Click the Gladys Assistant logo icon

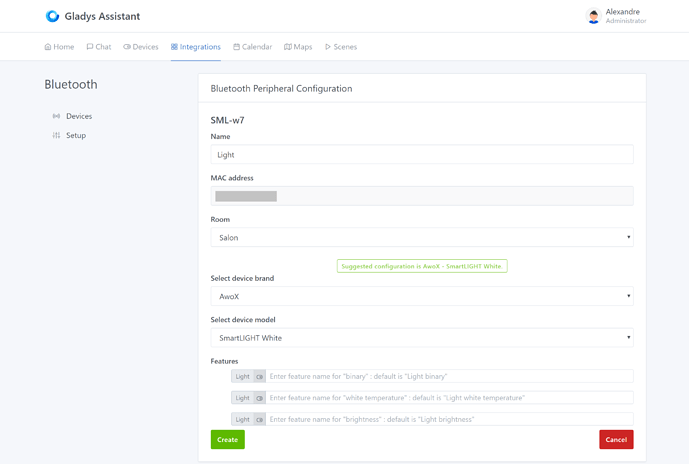click(52, 16)
